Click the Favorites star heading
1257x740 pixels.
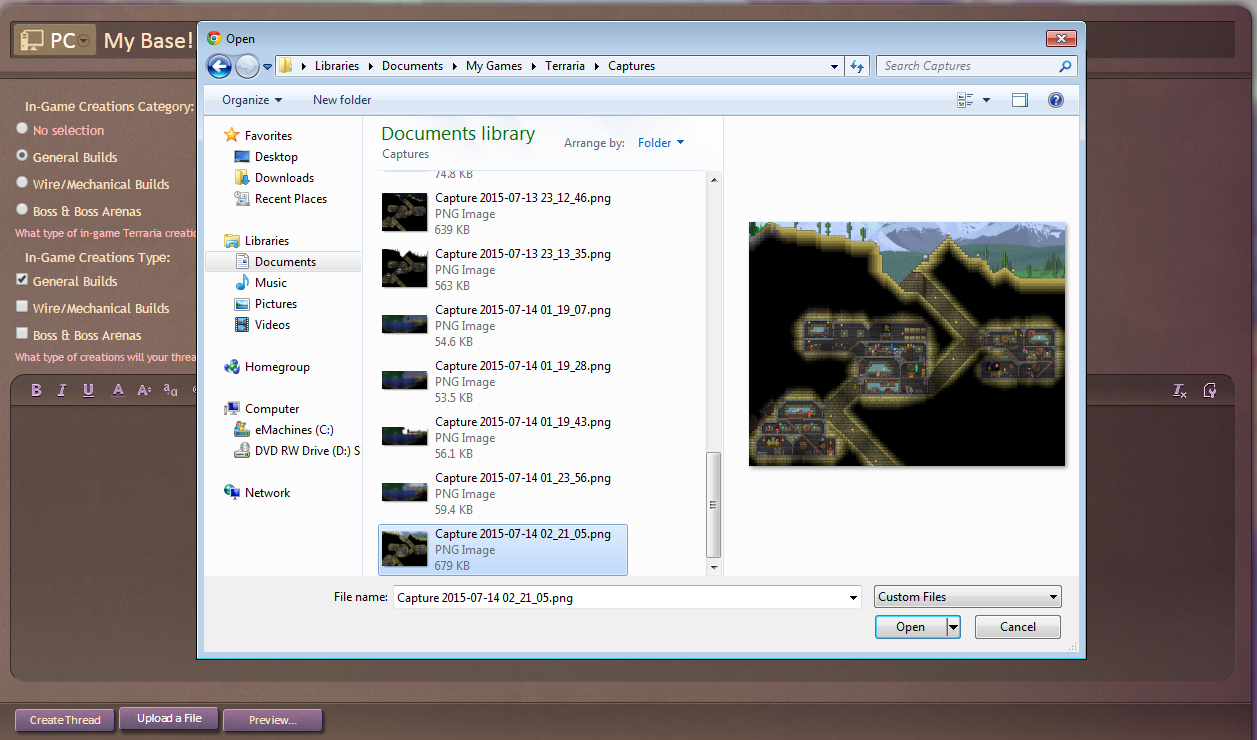pyautogui.click(x=258, y=135)
